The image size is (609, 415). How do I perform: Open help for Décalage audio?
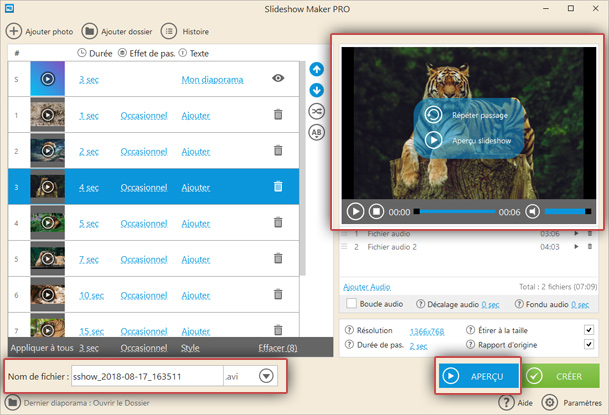420,304
